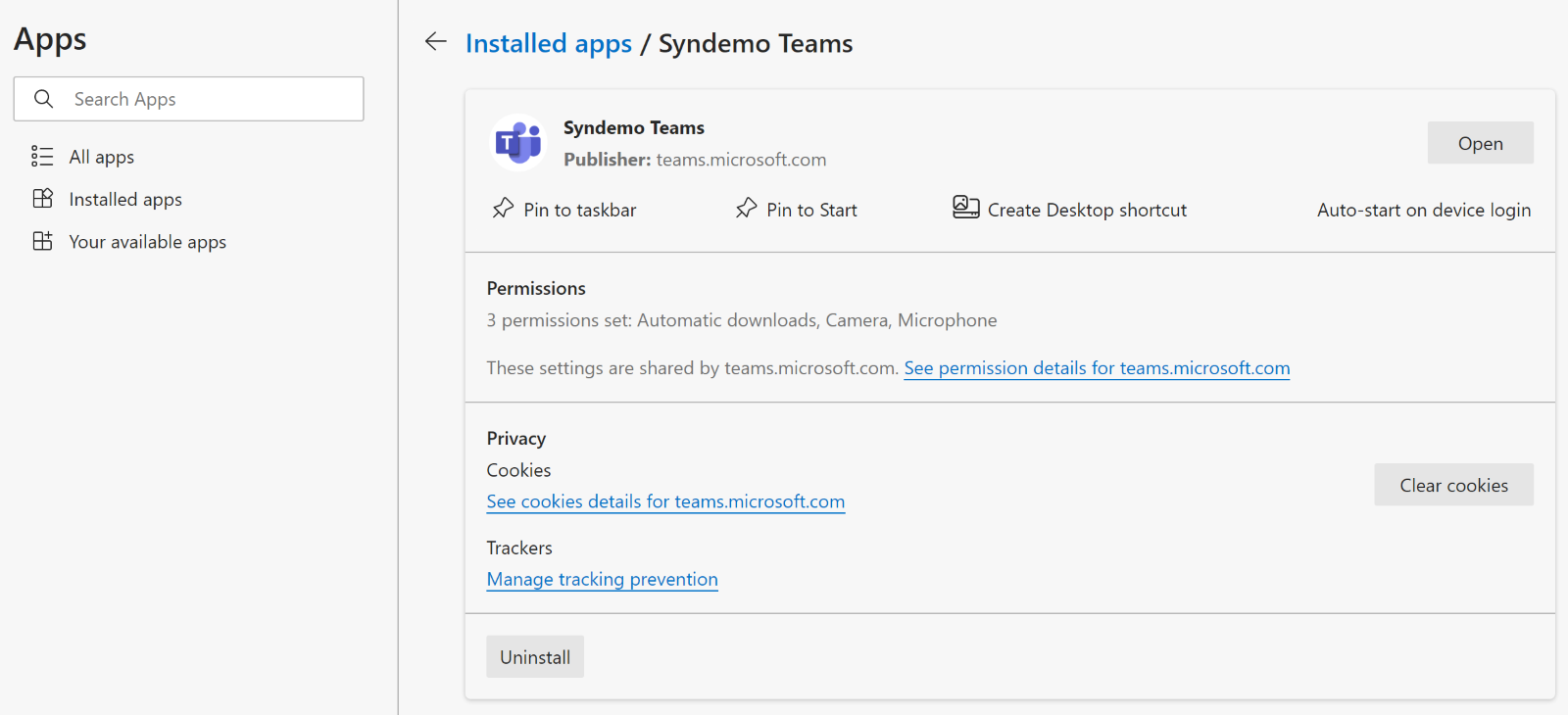Click the Permissions heading
Screen dimensions: 1568x715
pos(536,288)
